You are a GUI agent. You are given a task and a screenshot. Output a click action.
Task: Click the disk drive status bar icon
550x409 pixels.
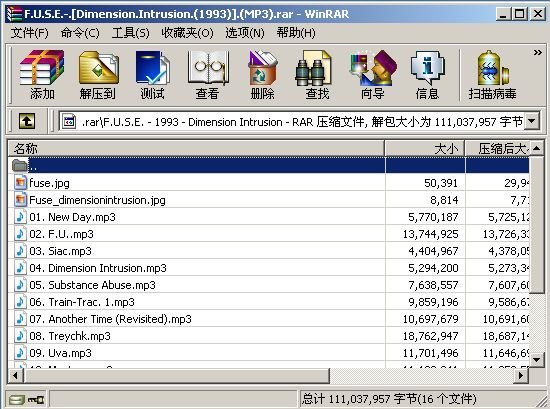tap(17, 400)
